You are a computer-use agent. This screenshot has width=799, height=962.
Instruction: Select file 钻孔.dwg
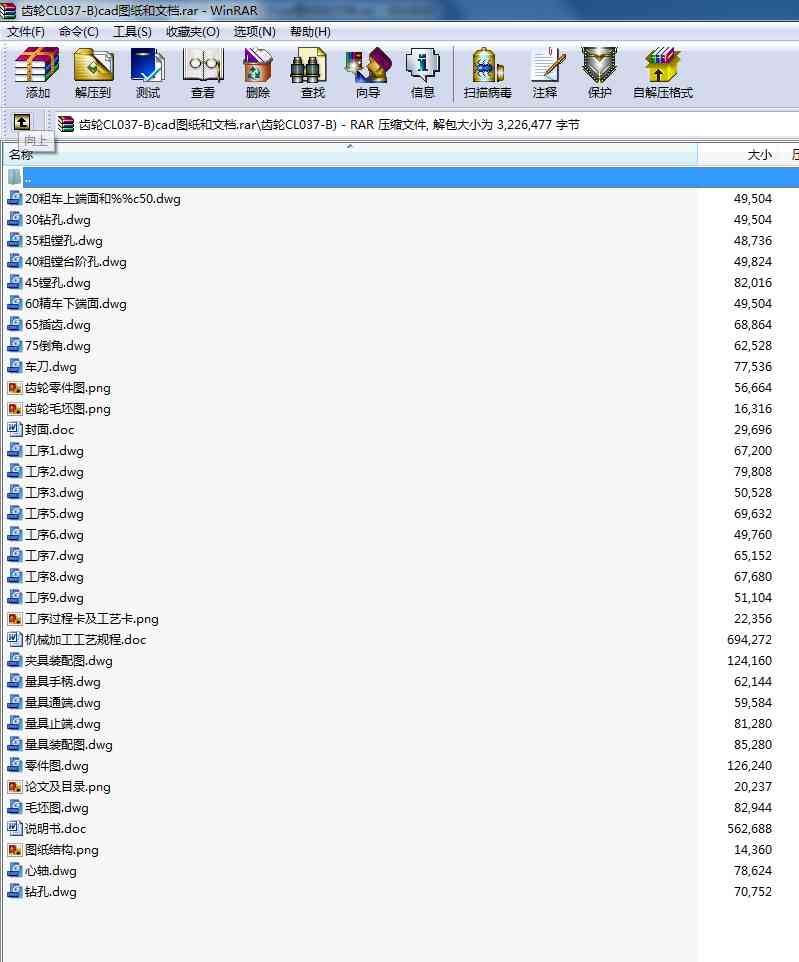click(51, 891)
